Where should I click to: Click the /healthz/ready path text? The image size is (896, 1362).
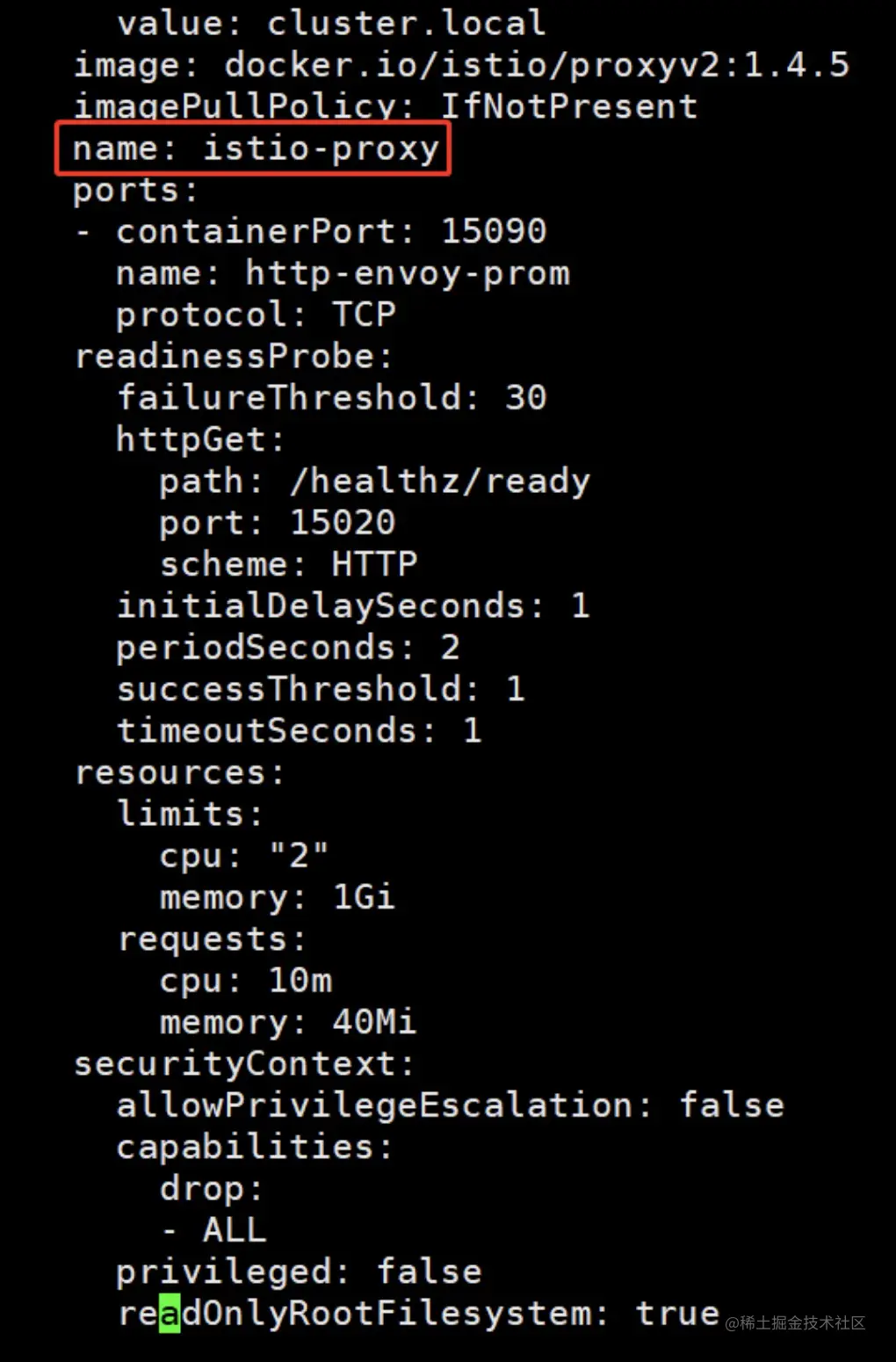click(440, 482)
